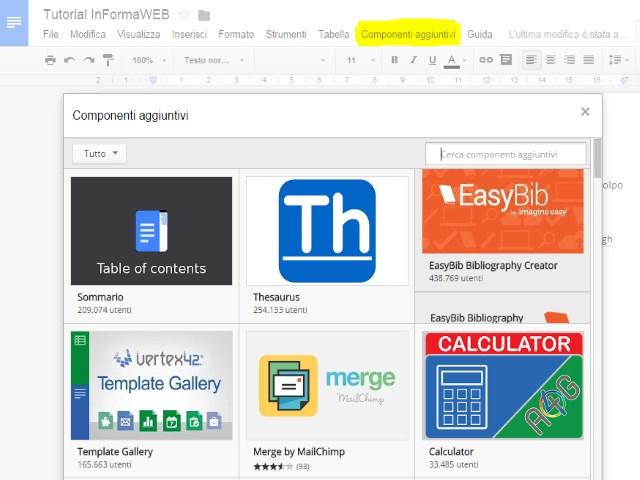Click the right indent marker on ruler
The width and height of the screenshot is (640, 480).
624,80
